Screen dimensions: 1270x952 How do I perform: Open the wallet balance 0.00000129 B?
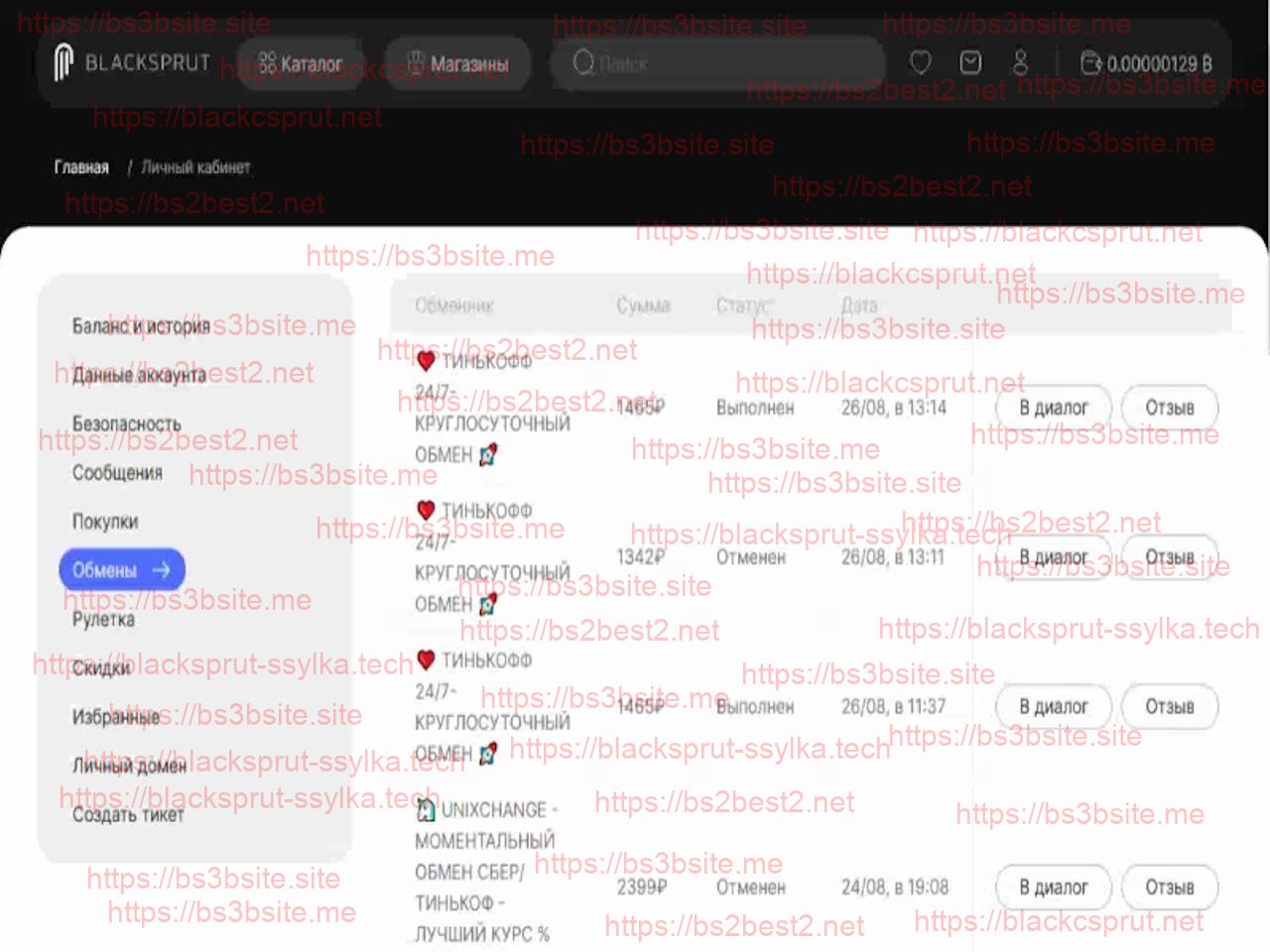(x=1146, y=63)
